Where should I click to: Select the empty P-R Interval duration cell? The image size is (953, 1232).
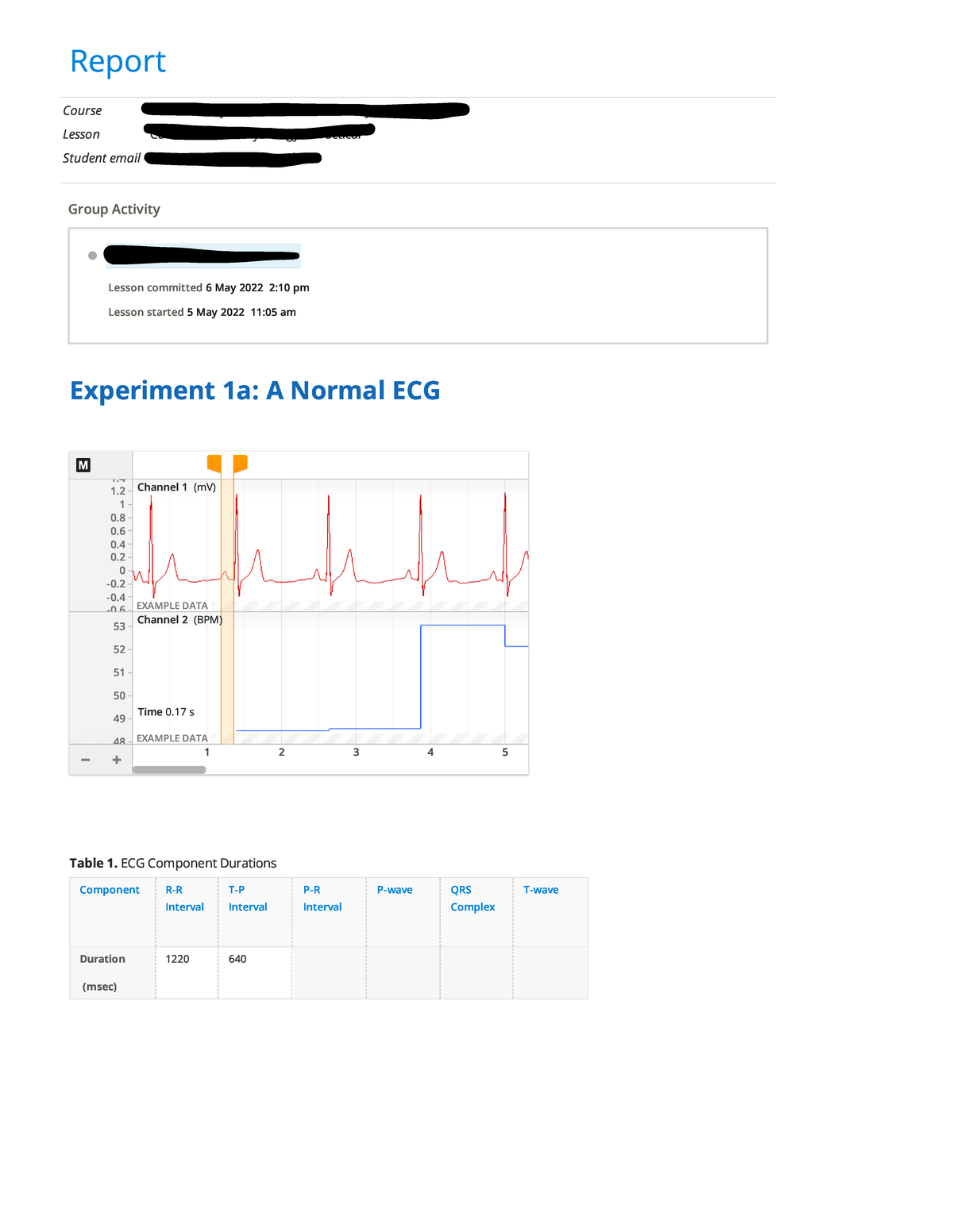click(x=328, y=972)
